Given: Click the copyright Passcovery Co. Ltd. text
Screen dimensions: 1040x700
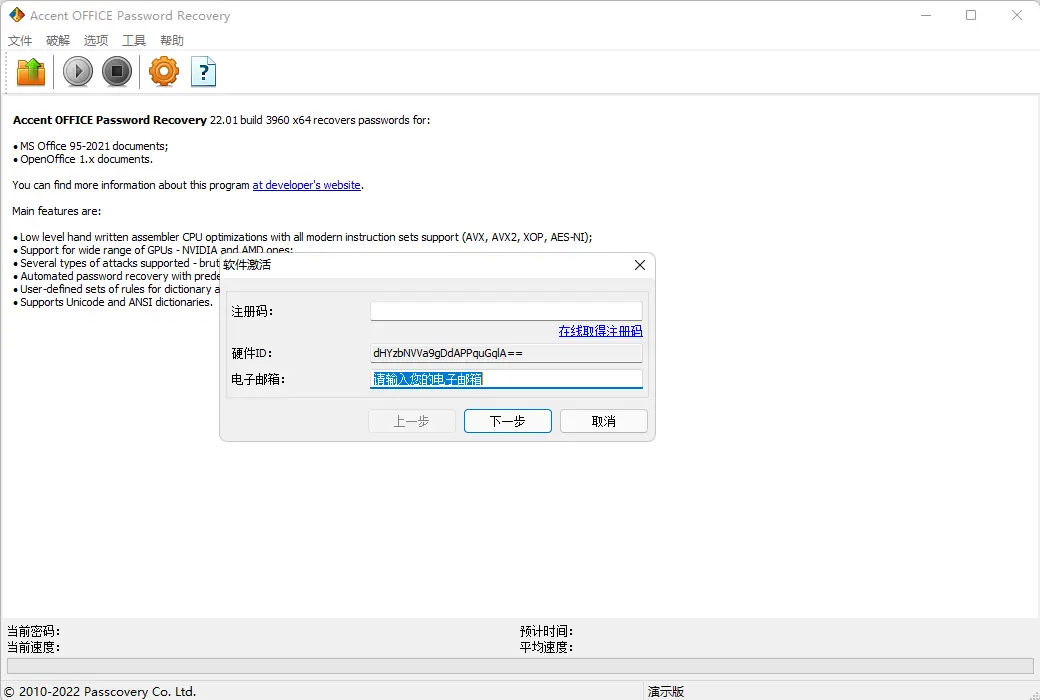Looking at the screenshot, I should (x=100, y=691).
